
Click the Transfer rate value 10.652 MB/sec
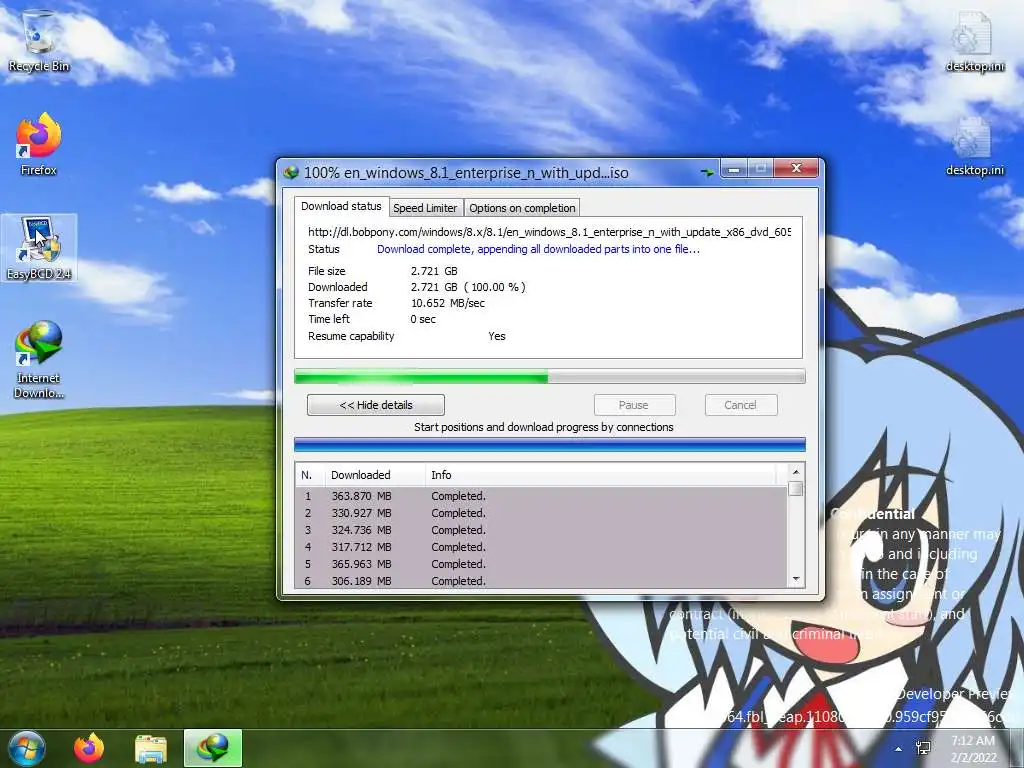click(448, 303)
